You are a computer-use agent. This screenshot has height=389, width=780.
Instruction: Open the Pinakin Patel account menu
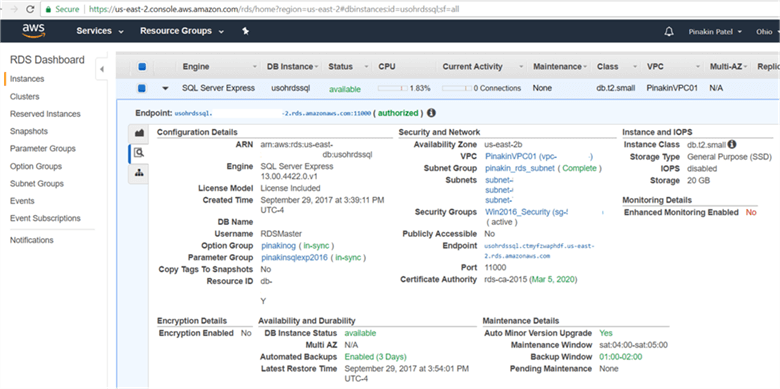click(x=715, y=31)
